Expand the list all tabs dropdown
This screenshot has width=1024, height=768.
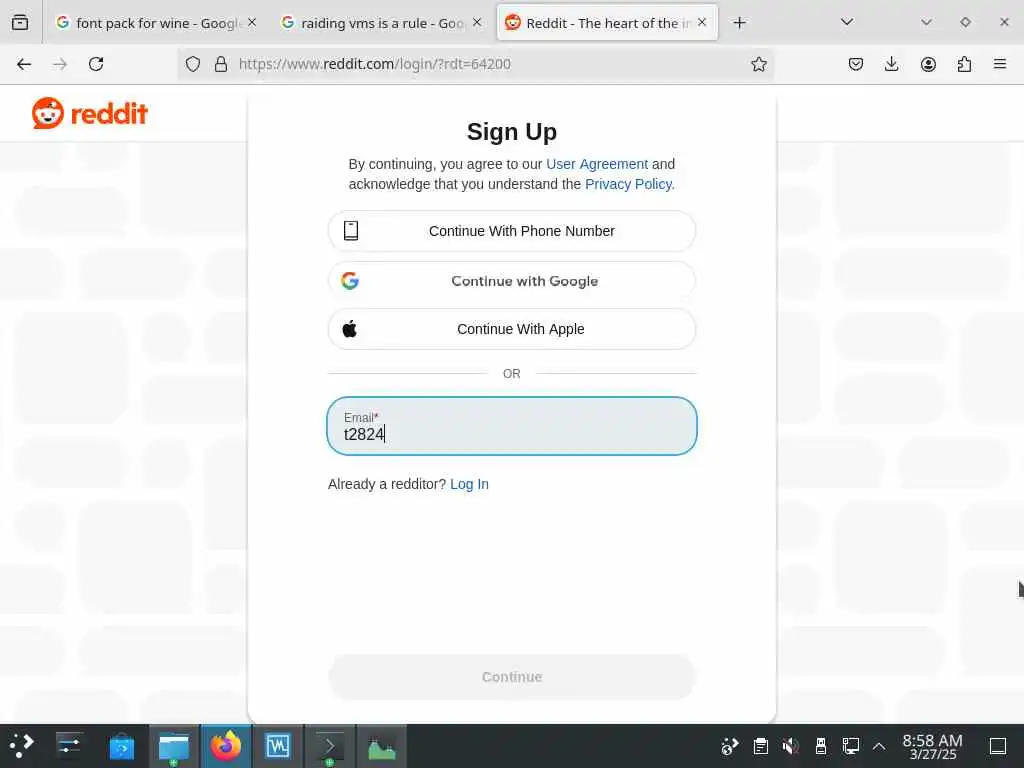click(847, 22)
